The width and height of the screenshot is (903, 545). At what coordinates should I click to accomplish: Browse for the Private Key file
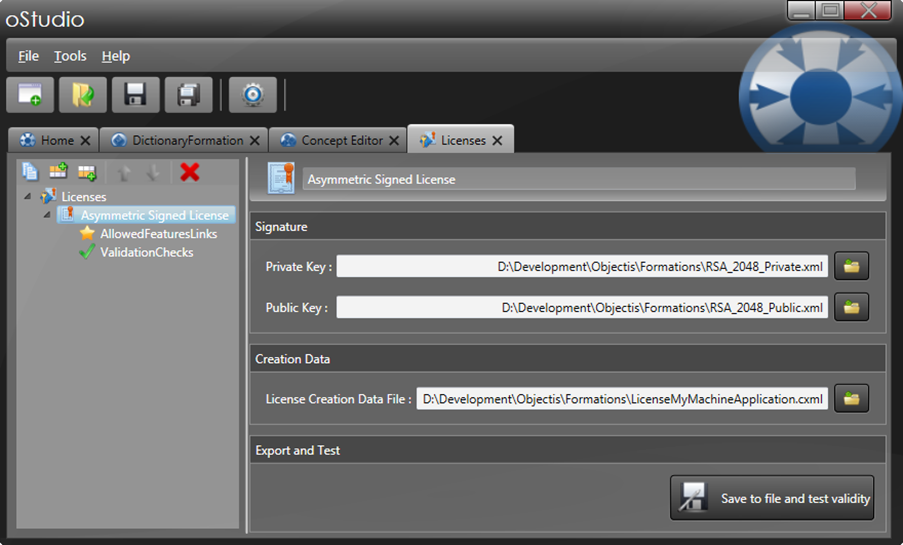point(851,266)
